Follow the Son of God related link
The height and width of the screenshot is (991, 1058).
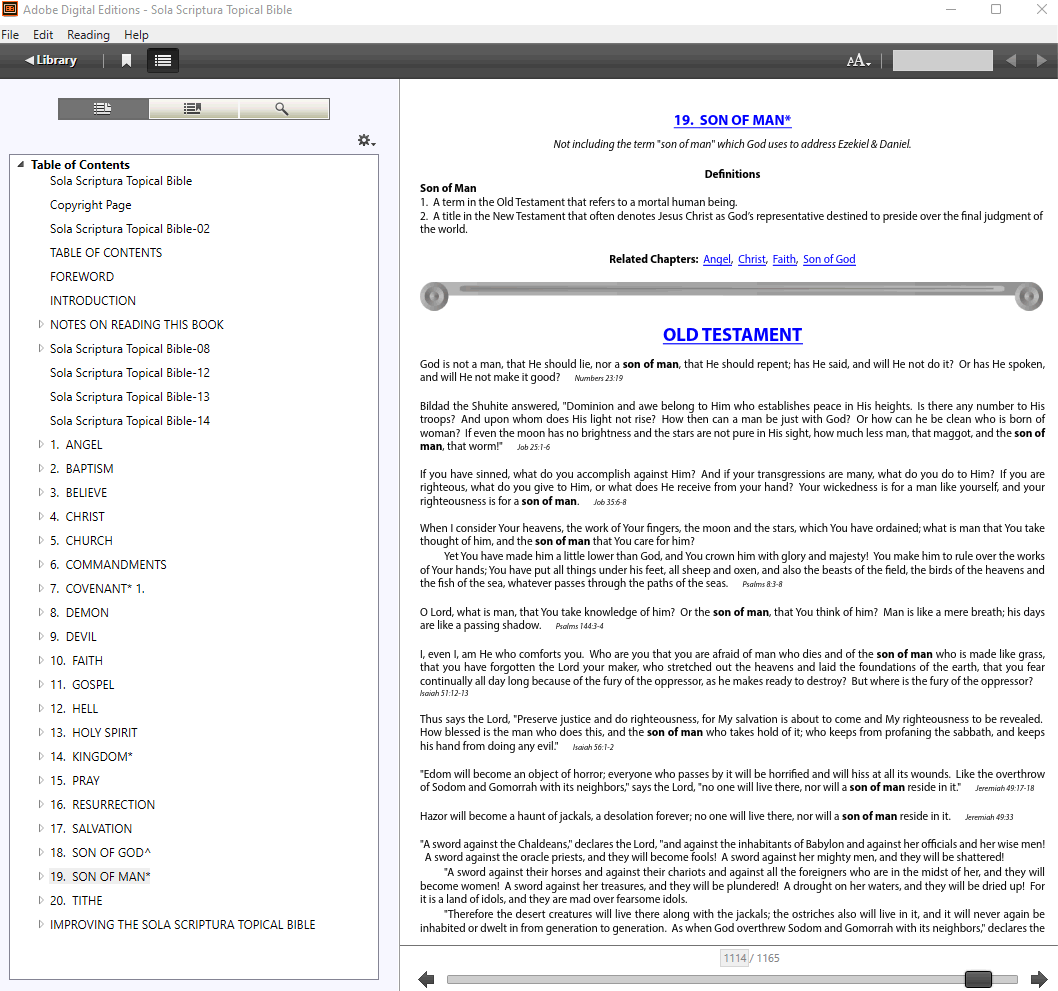[829, 259]
